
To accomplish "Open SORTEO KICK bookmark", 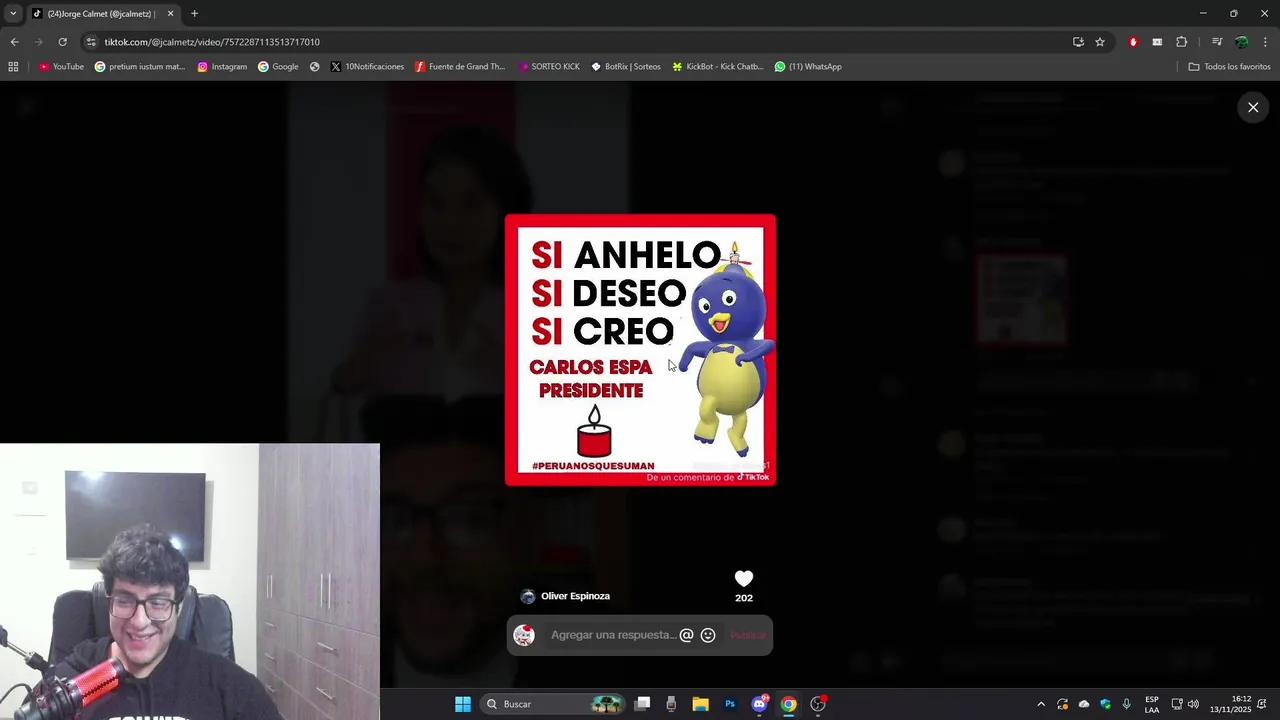I will coord(549,67).
